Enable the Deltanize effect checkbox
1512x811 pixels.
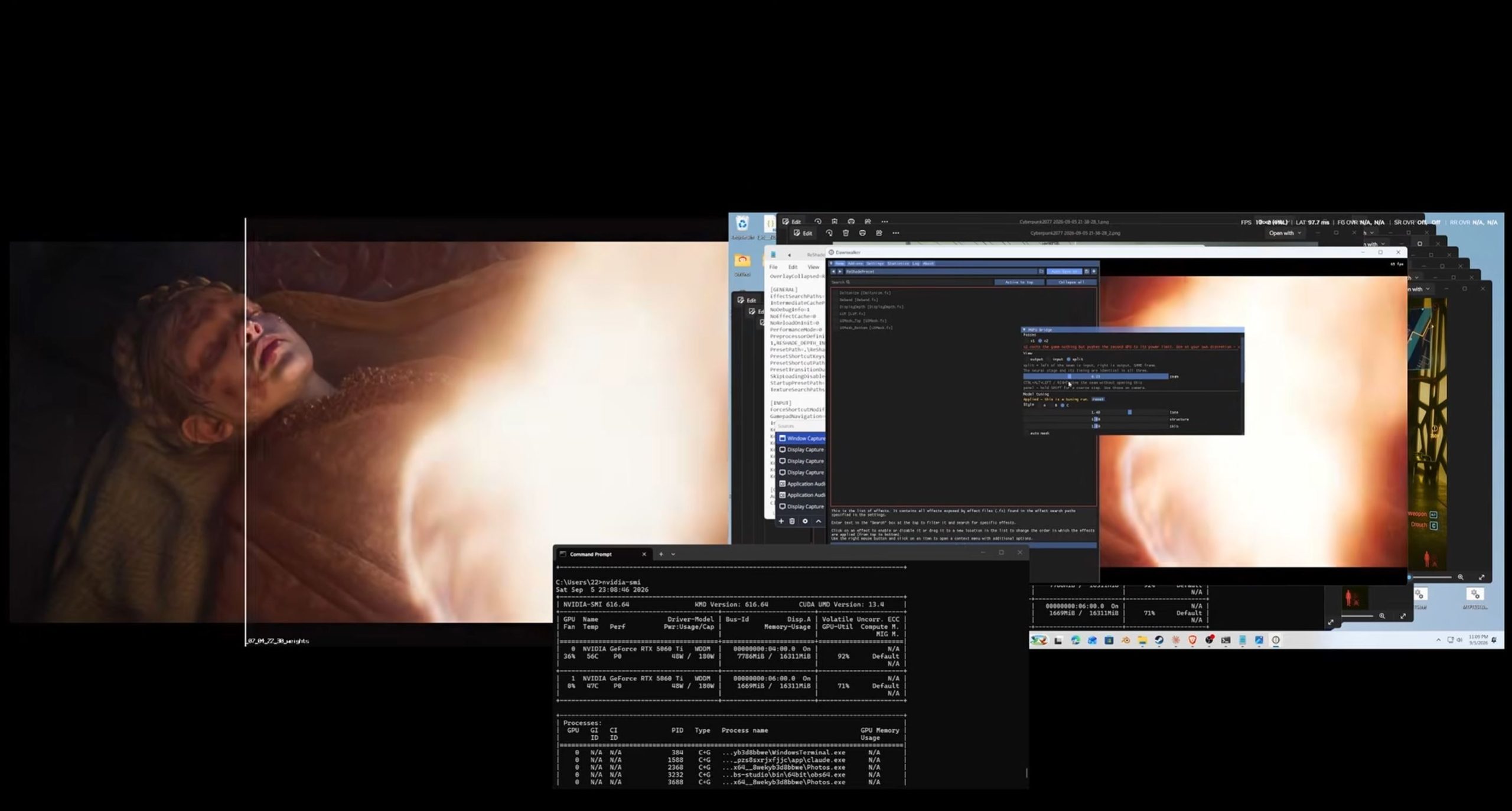(x=836, y=293)
